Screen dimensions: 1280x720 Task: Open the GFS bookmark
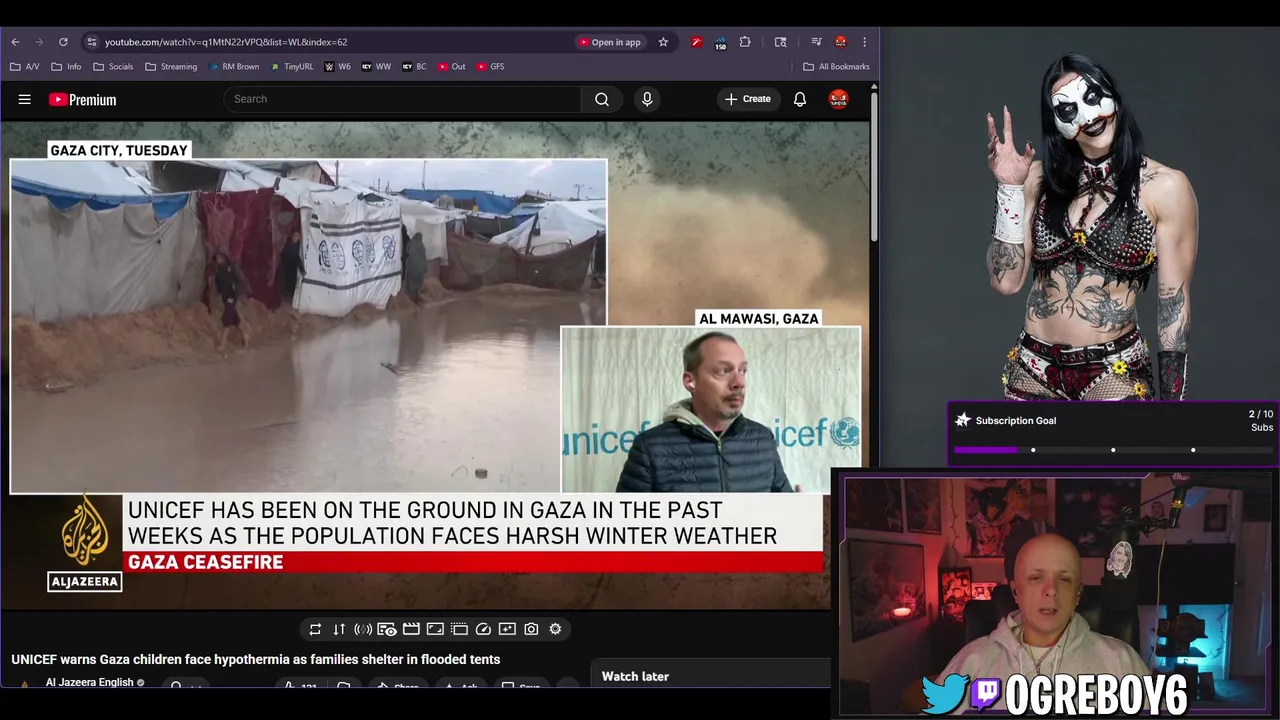pyautogui.click(x=490, y=67)
